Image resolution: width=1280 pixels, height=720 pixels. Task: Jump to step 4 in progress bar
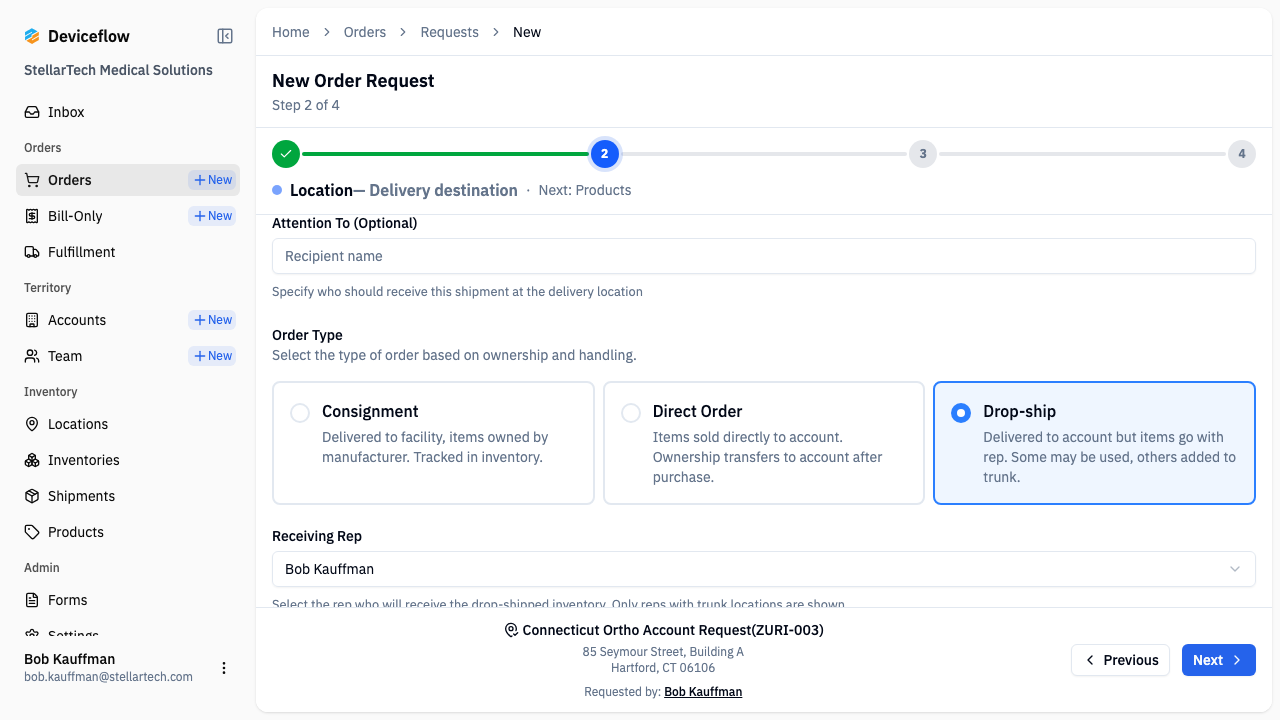click(1242, 154)
